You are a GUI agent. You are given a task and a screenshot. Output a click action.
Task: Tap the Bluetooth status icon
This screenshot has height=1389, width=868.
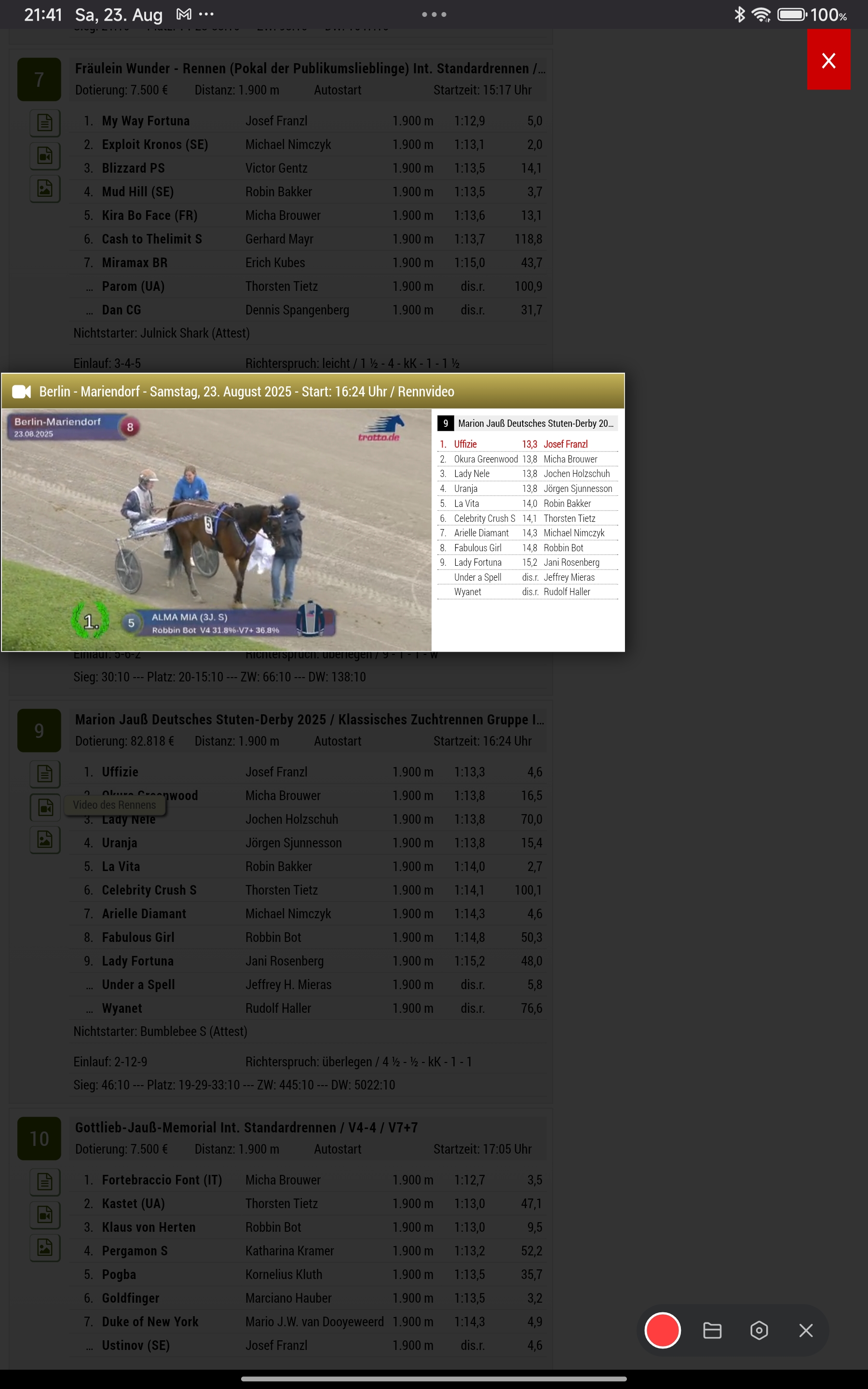pyautogui.click(x=739, y=14)
